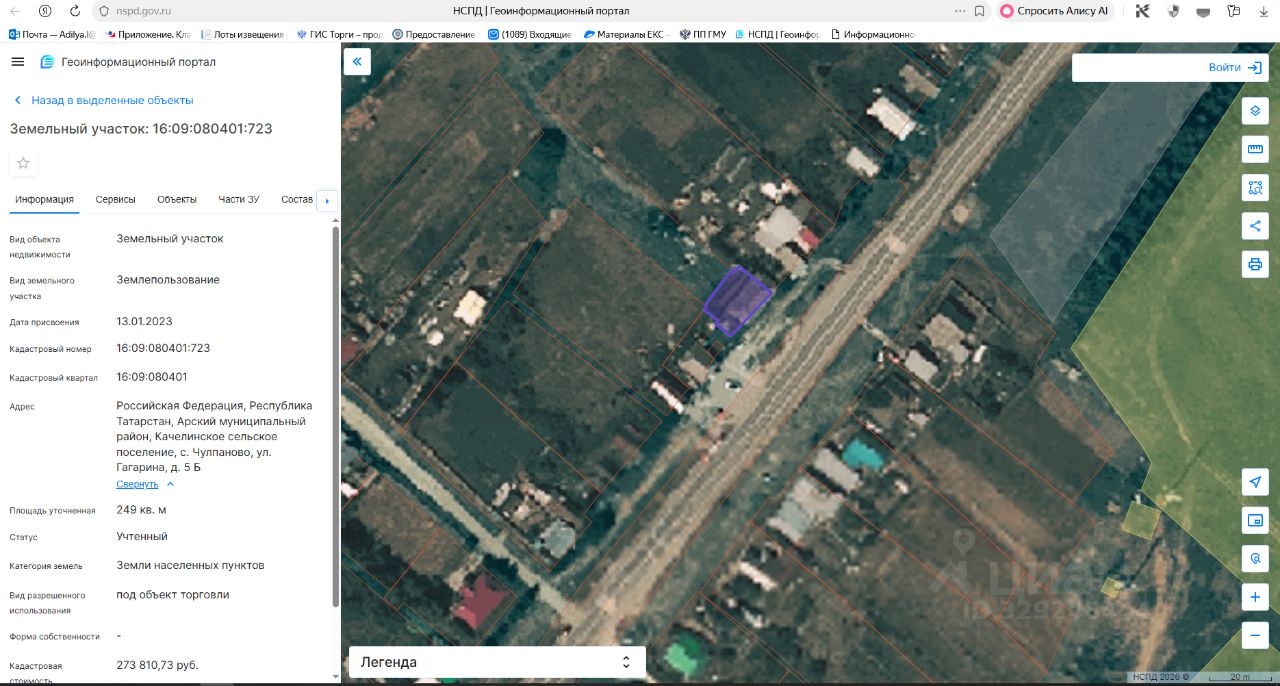This screenshot has width=1280, height=686.
Task: Open the Состав tab
Action: [297, 199]
